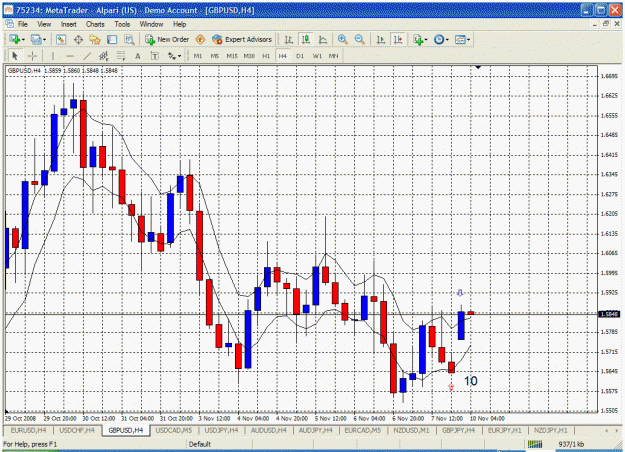Screen dimensions: 625x452
Task: Switch to the USDCHF,H4 chart tab
Action: point(77,430)
